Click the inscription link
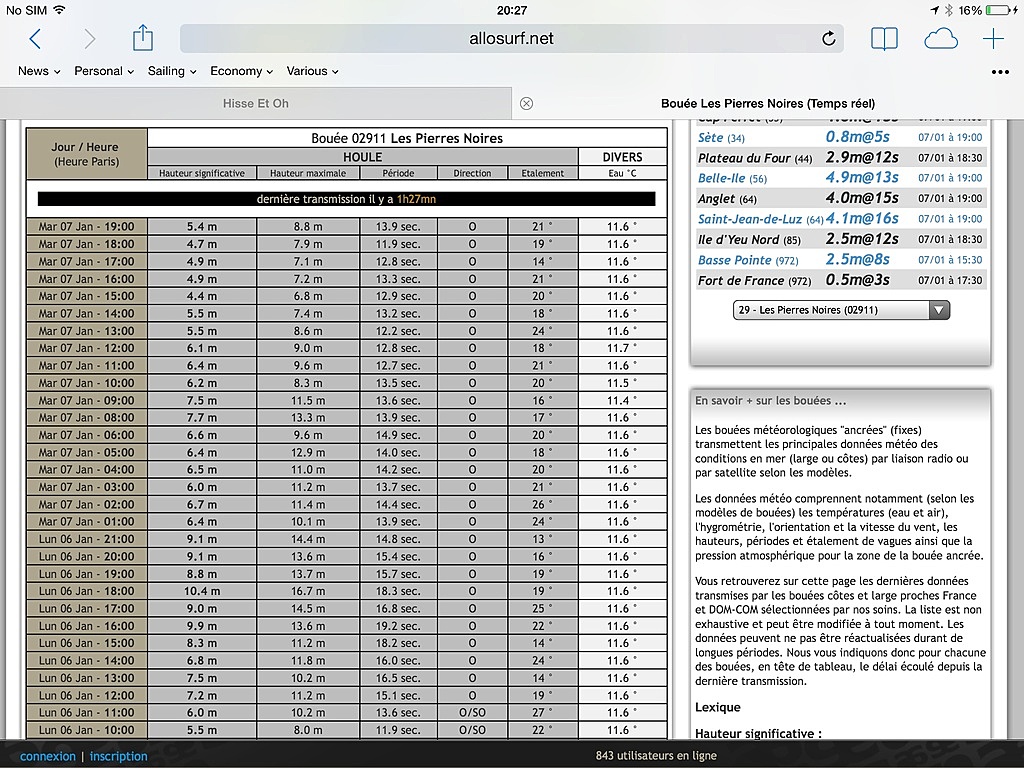The height and width of the screenshot is (768, 1024). [118, 756]
